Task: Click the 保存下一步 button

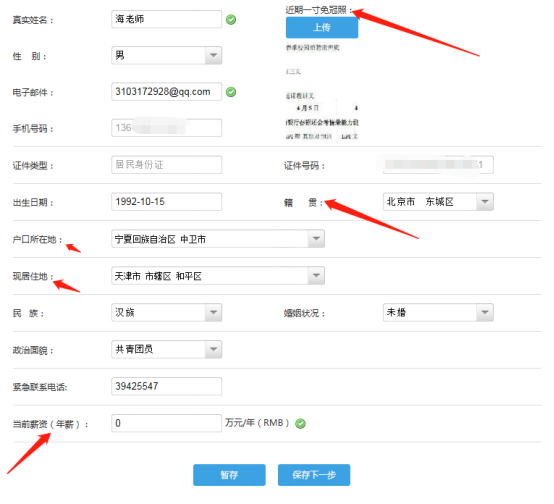Action: tap(314, 475)
